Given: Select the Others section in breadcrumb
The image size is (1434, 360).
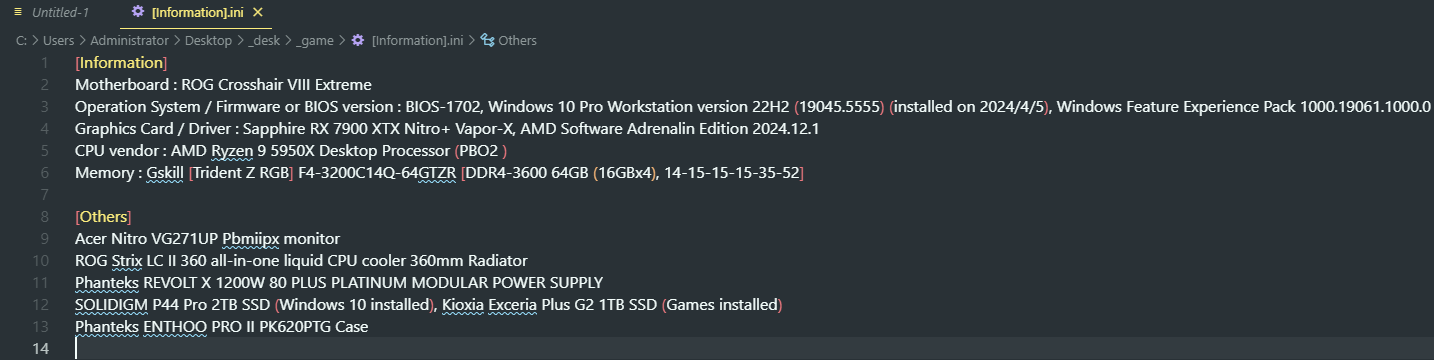Looking at the screenshot, I should [x=517, y=40].
